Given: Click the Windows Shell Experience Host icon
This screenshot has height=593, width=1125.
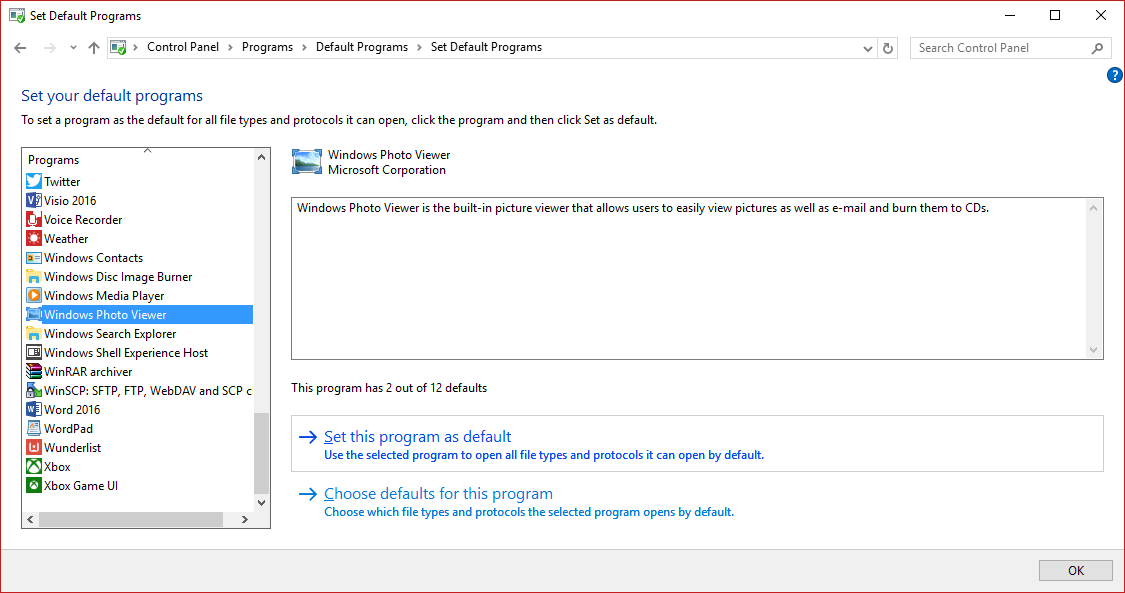Looking at the screenshot, I should (34, 353).
